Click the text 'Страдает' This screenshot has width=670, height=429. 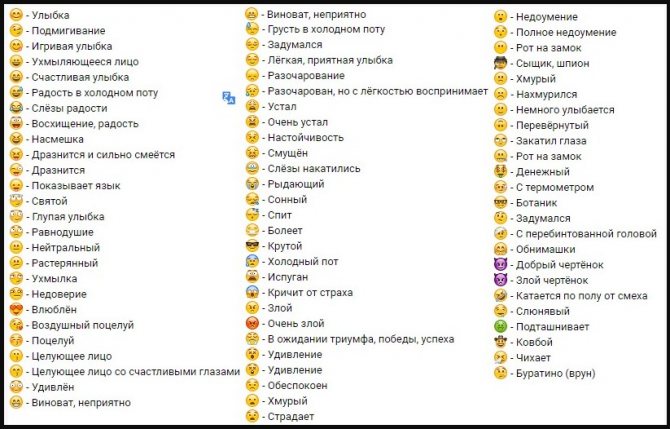click(x=291, y=417)
